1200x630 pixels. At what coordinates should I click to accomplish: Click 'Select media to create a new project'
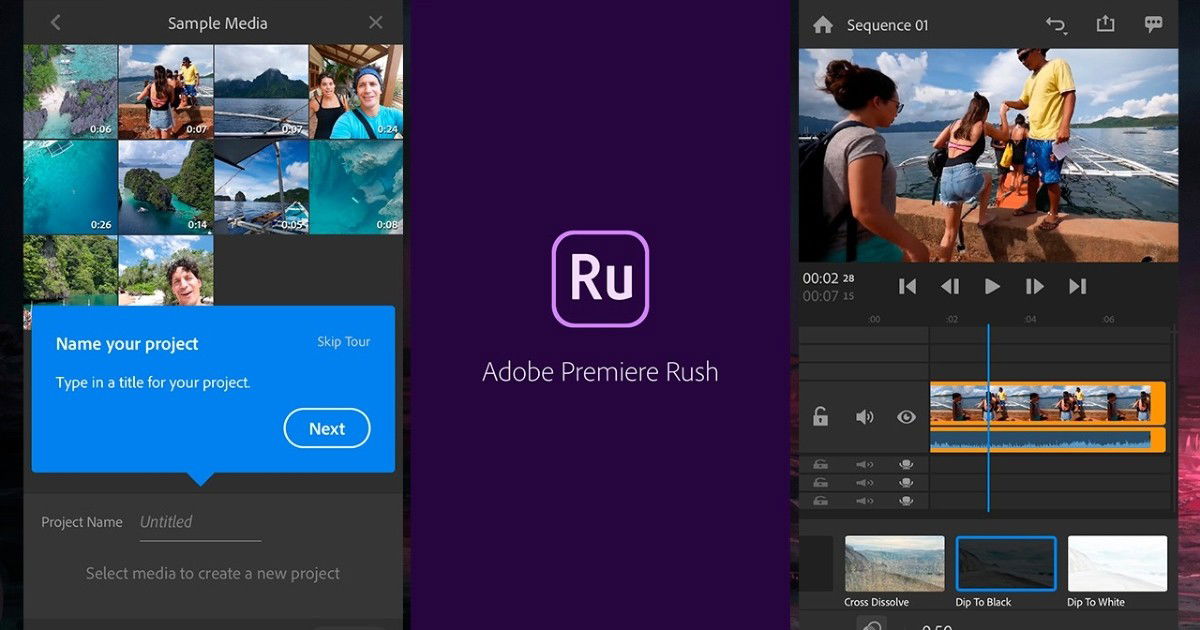[213, 573]
